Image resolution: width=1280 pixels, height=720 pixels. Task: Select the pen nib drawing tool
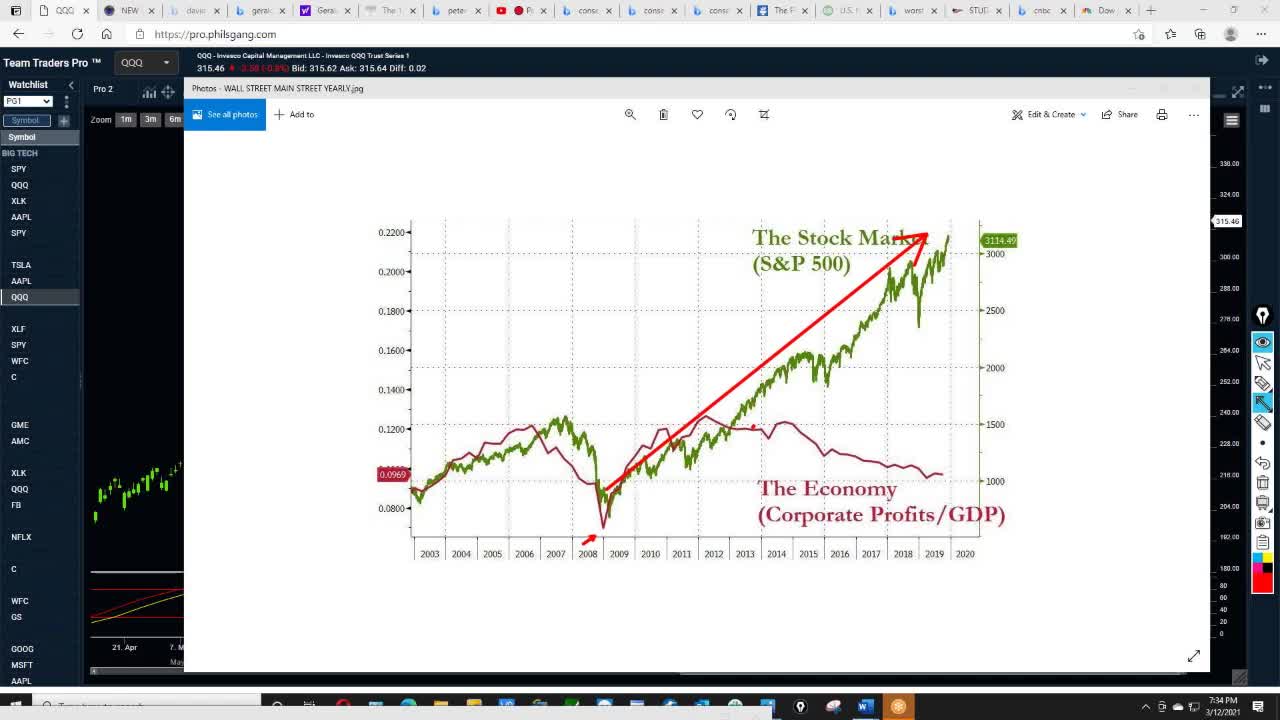tap(1262, 316)
